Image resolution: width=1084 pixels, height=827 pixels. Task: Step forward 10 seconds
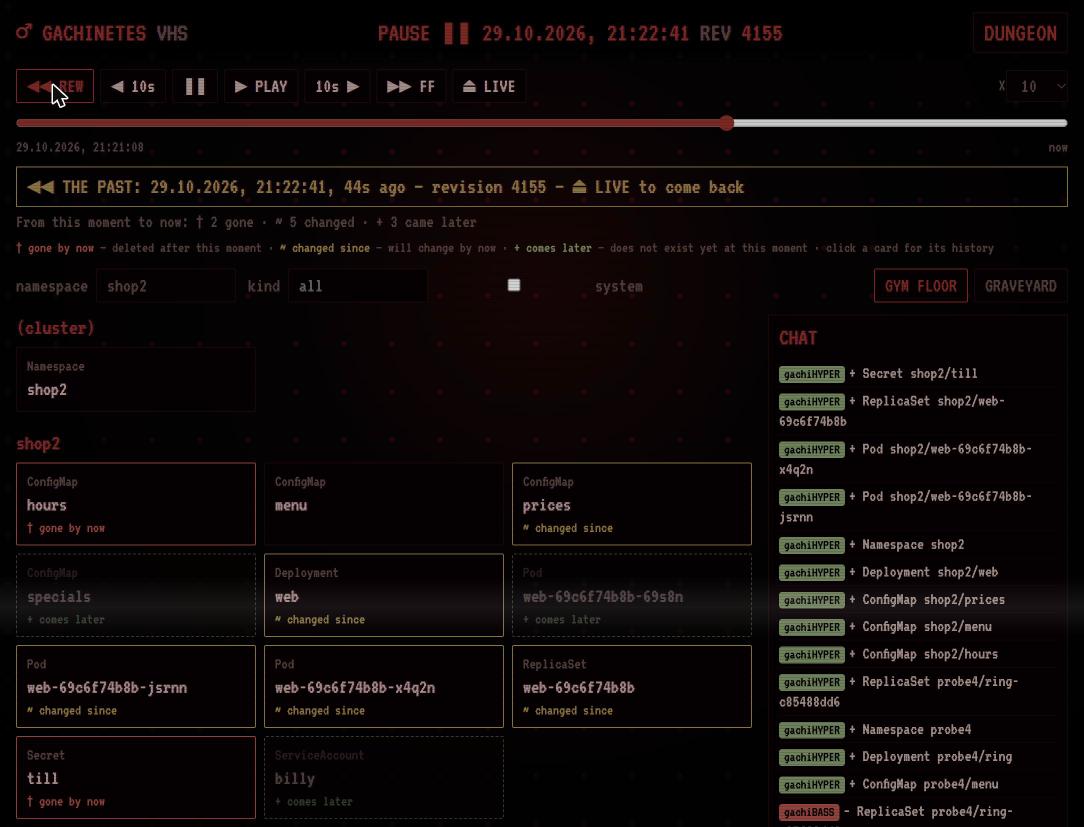[337, 86]
